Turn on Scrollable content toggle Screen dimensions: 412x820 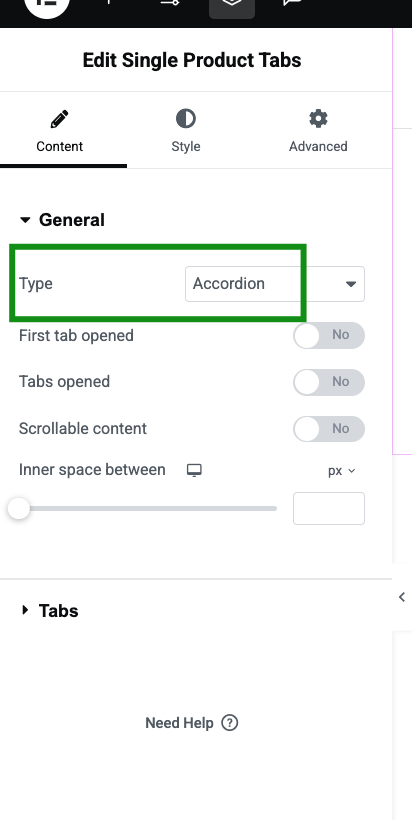click(x=329, y=429)
